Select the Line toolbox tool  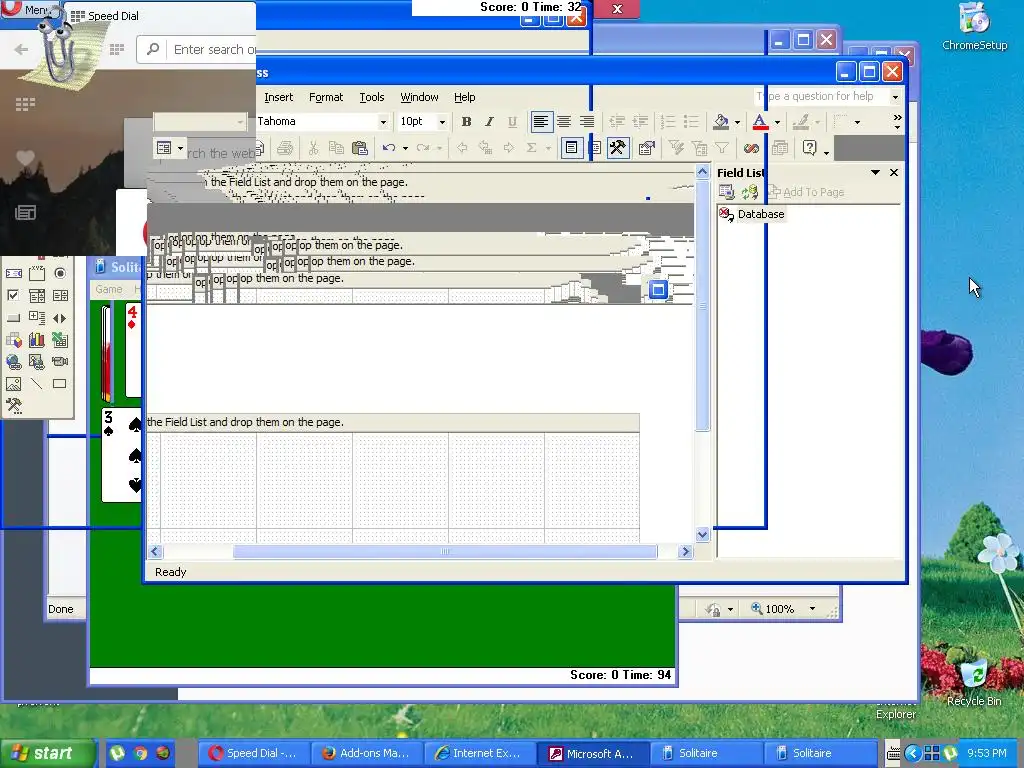coord(37,384)
